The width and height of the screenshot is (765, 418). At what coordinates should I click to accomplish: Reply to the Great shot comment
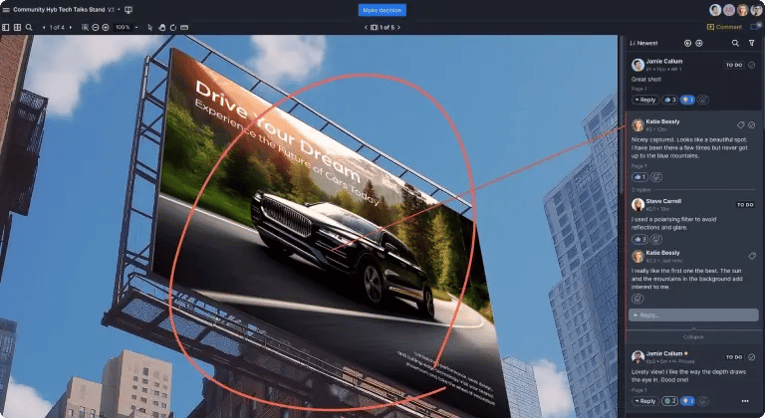(x=645, y=100)
